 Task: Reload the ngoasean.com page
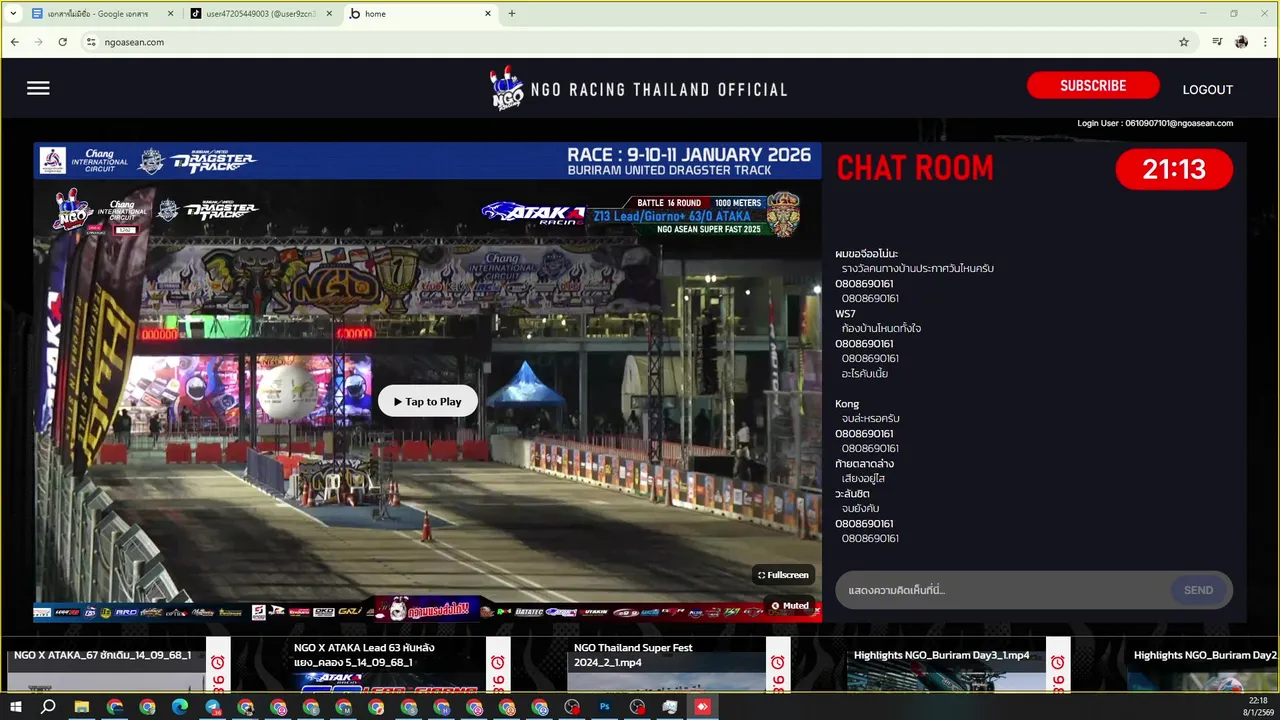click(62, 42)
